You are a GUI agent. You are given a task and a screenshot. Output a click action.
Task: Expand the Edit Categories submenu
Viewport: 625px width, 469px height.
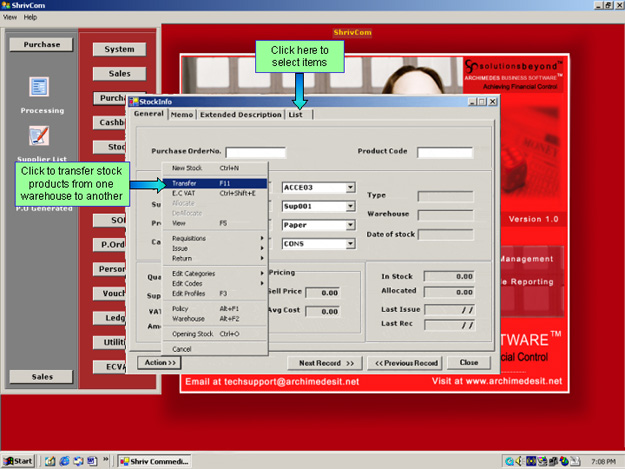coord(215,273)
